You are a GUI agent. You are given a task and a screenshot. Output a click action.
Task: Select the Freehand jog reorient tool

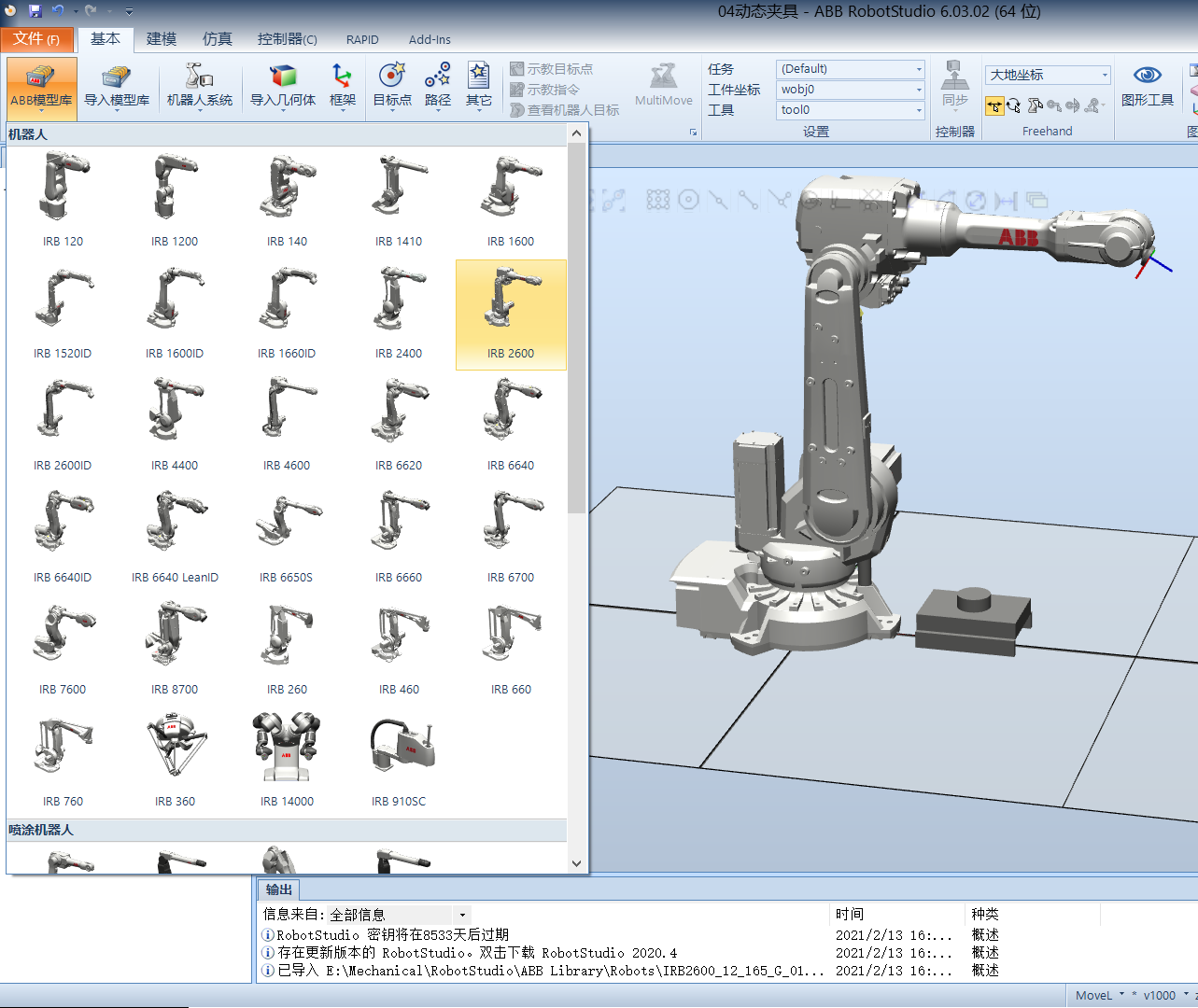1073,105
